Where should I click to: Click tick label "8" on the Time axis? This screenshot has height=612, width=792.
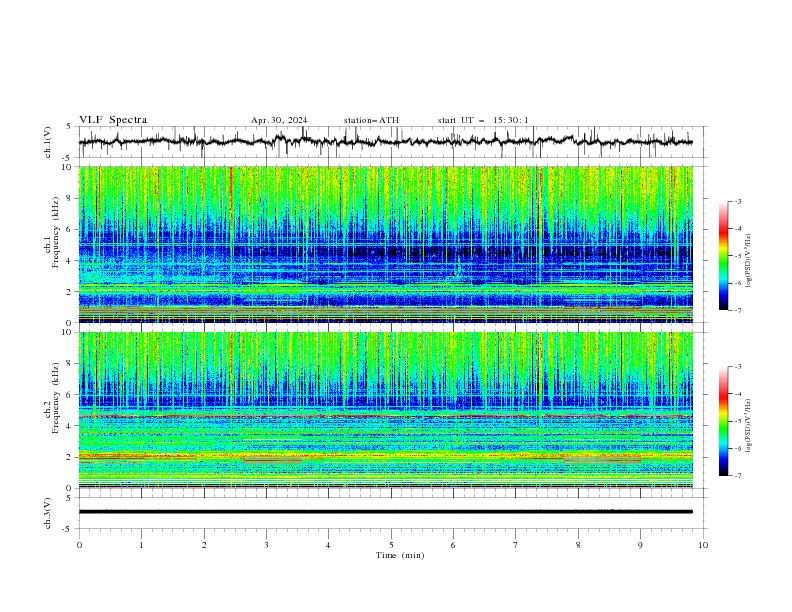(x=578, y=545)
